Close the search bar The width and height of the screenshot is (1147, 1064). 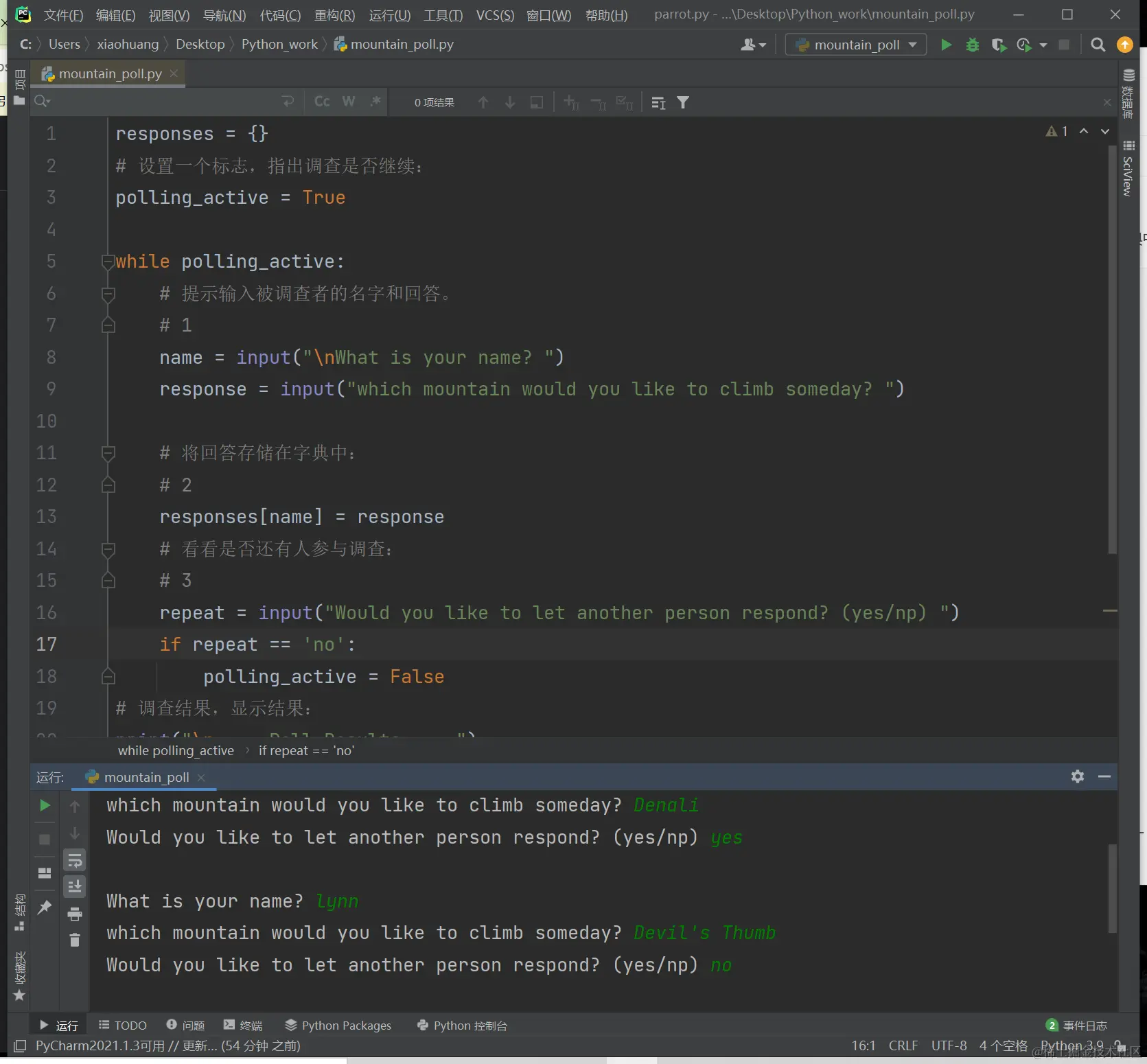pyautogui.click(x=1107, y=102)
